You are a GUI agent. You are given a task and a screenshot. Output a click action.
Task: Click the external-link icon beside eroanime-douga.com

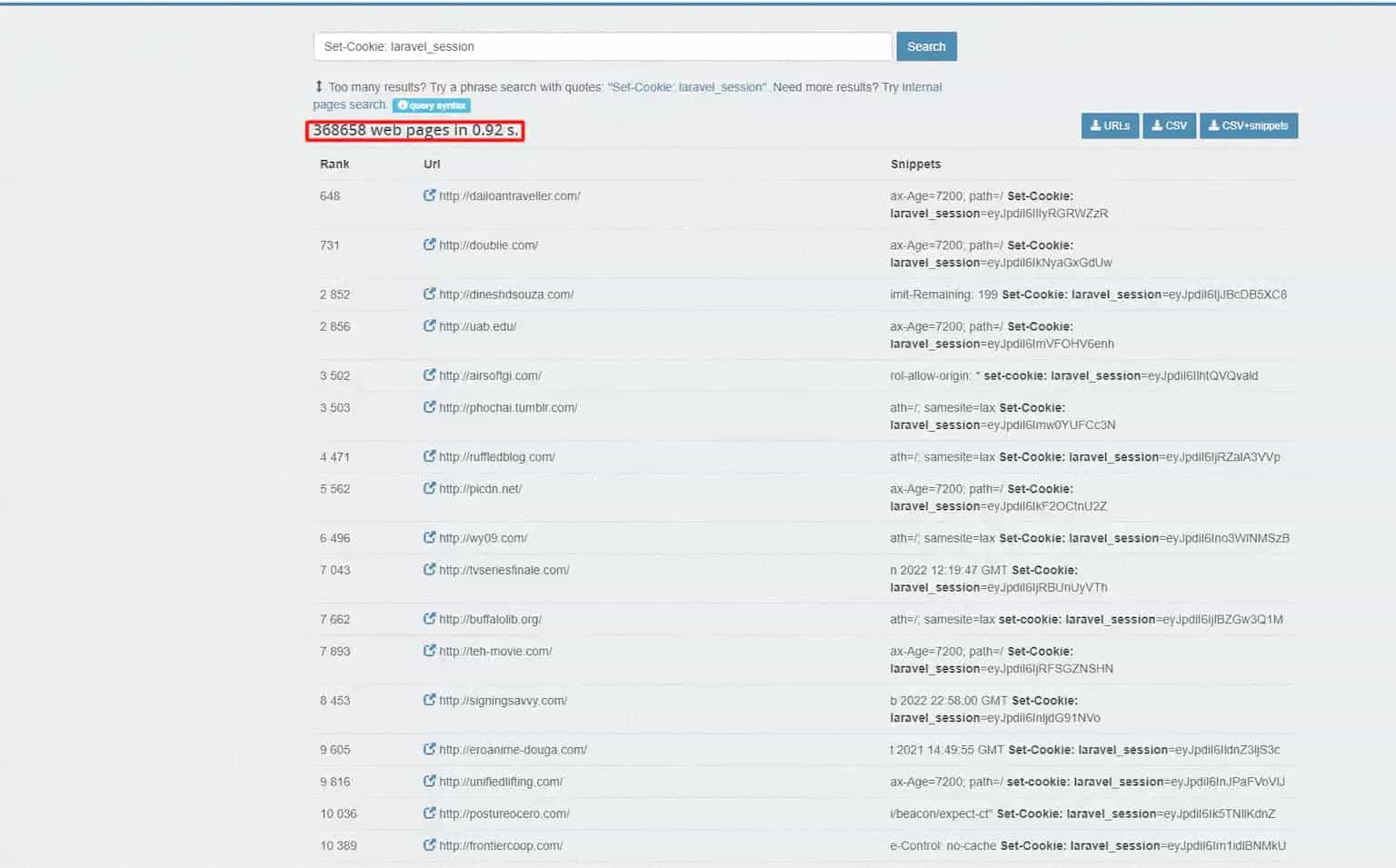pyautogui.click(x=429, y=749)
